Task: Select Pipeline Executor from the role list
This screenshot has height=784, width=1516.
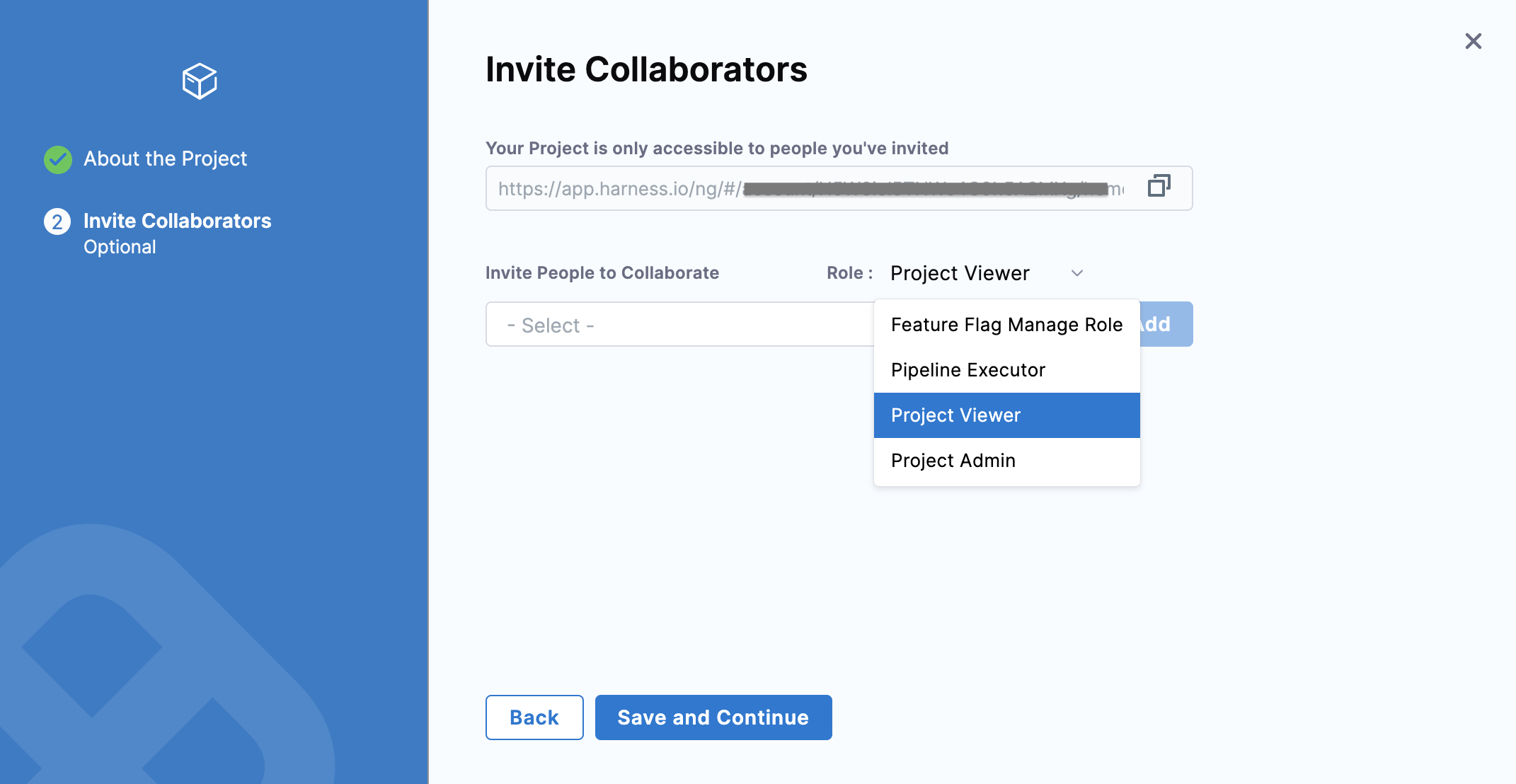Action: click(x=968, y=370)
